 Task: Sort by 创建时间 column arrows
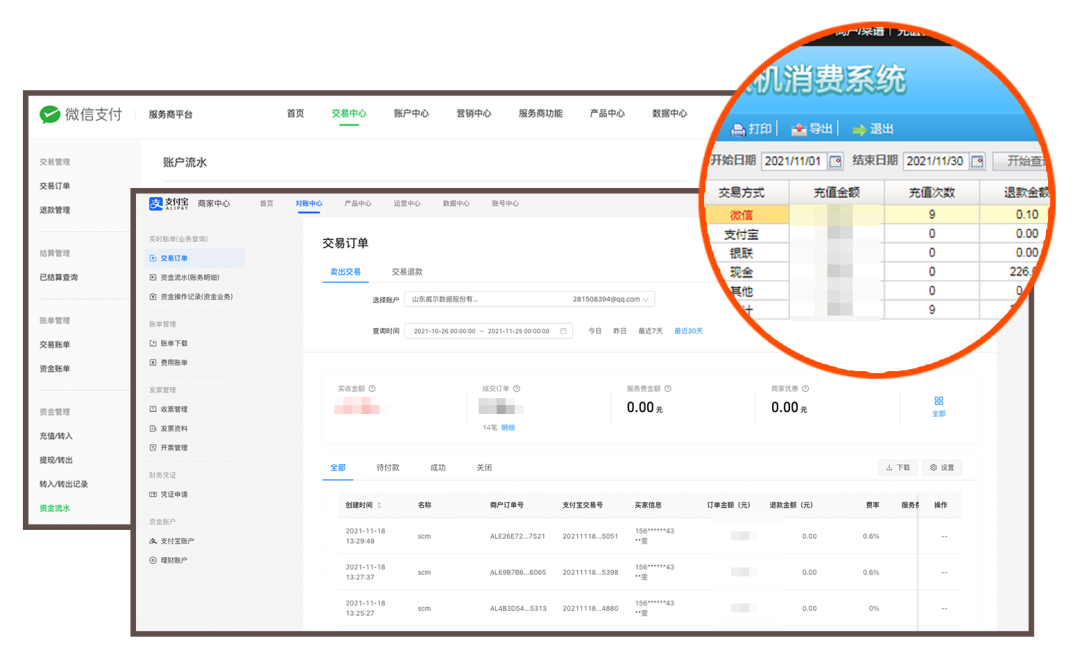[x=379, y=506]
